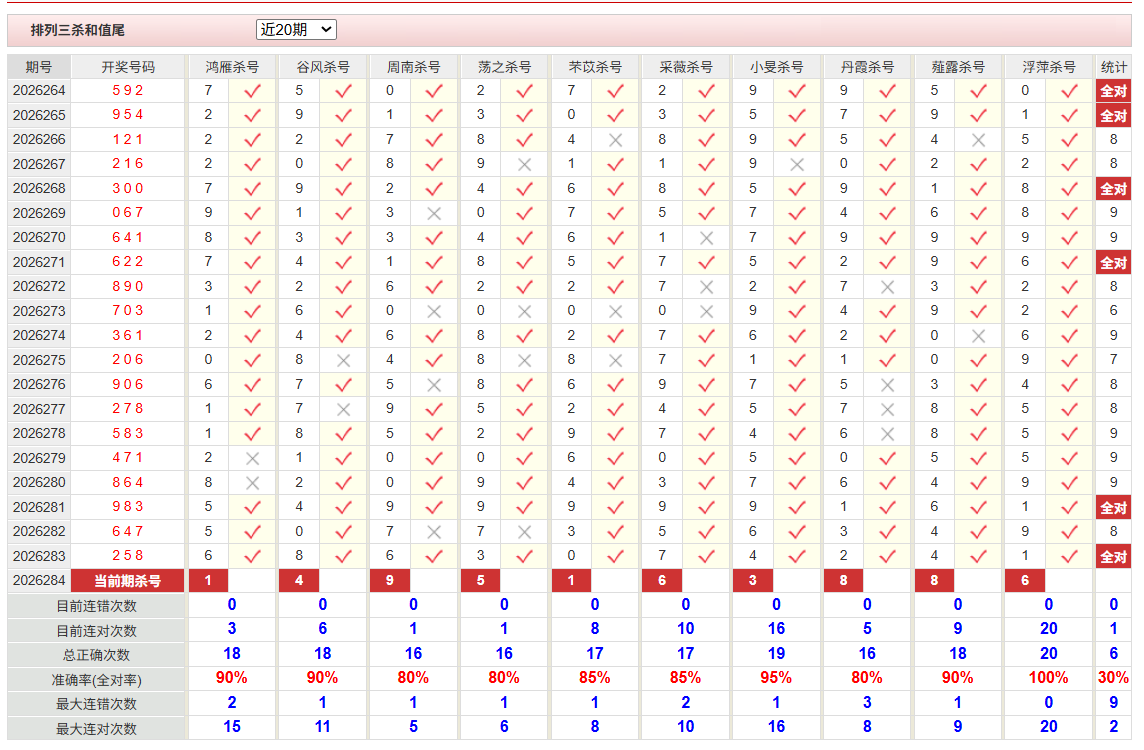Click the issue number 2026284
Image resolution: width=1144 pixels, height=750 pixels.
pyautogui.click(x=39, y=581)
